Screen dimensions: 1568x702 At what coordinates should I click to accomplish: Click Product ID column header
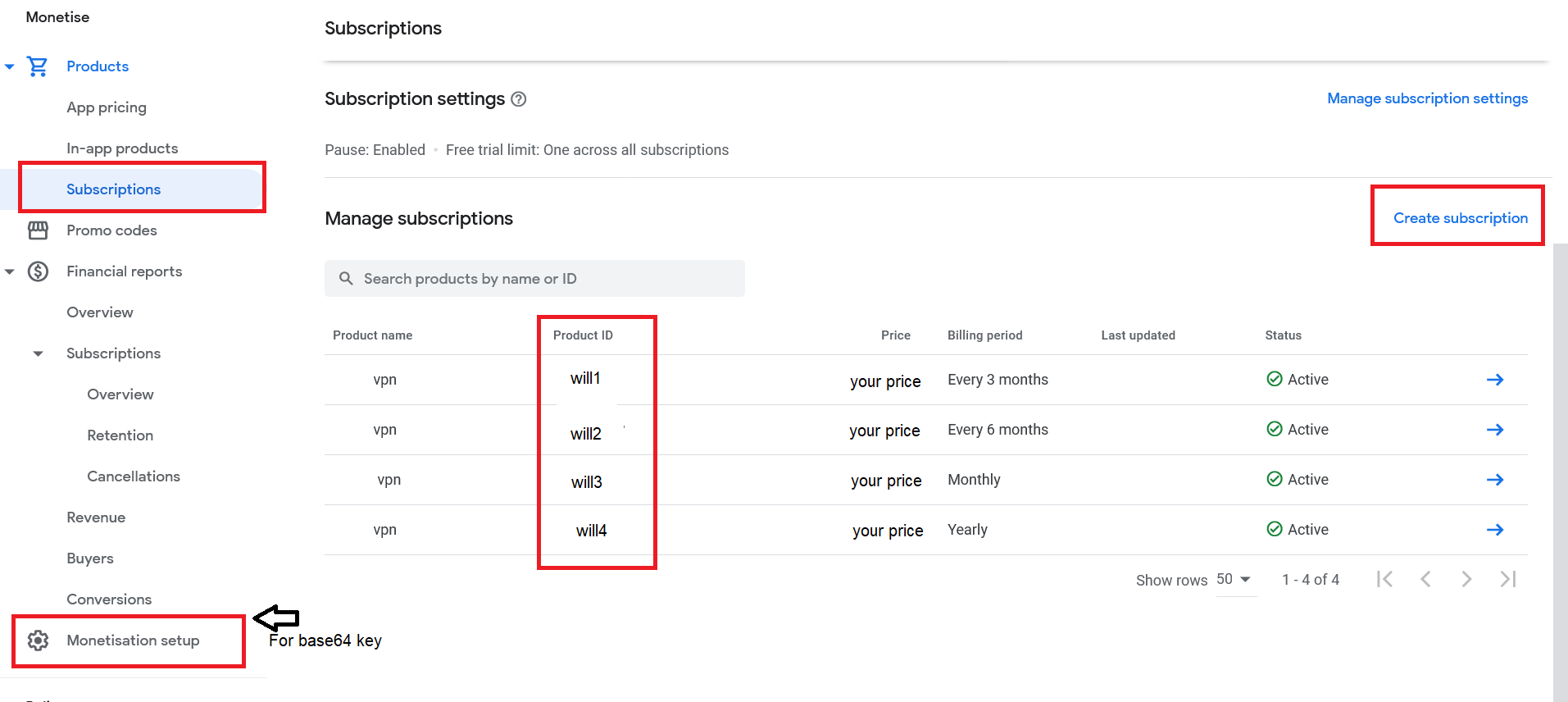(583, 335)
